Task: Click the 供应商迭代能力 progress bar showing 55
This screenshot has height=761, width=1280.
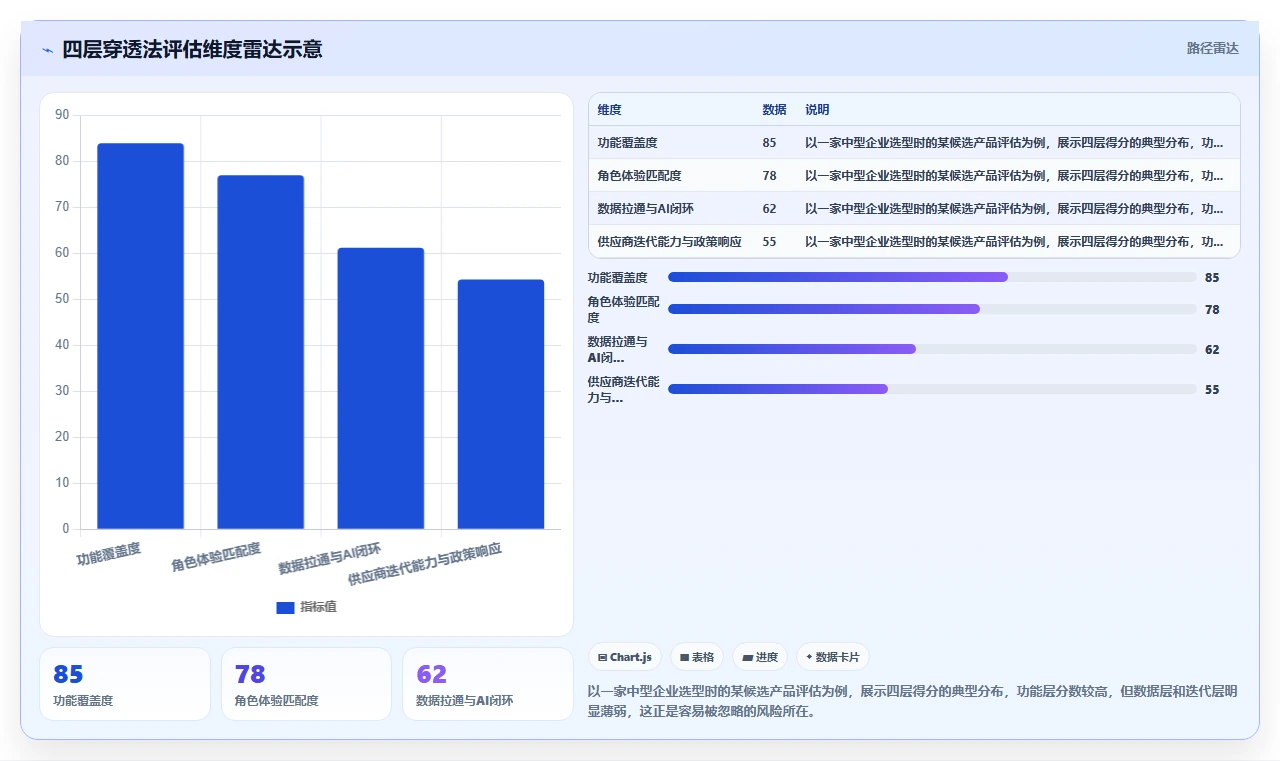Action: [932, 389]
